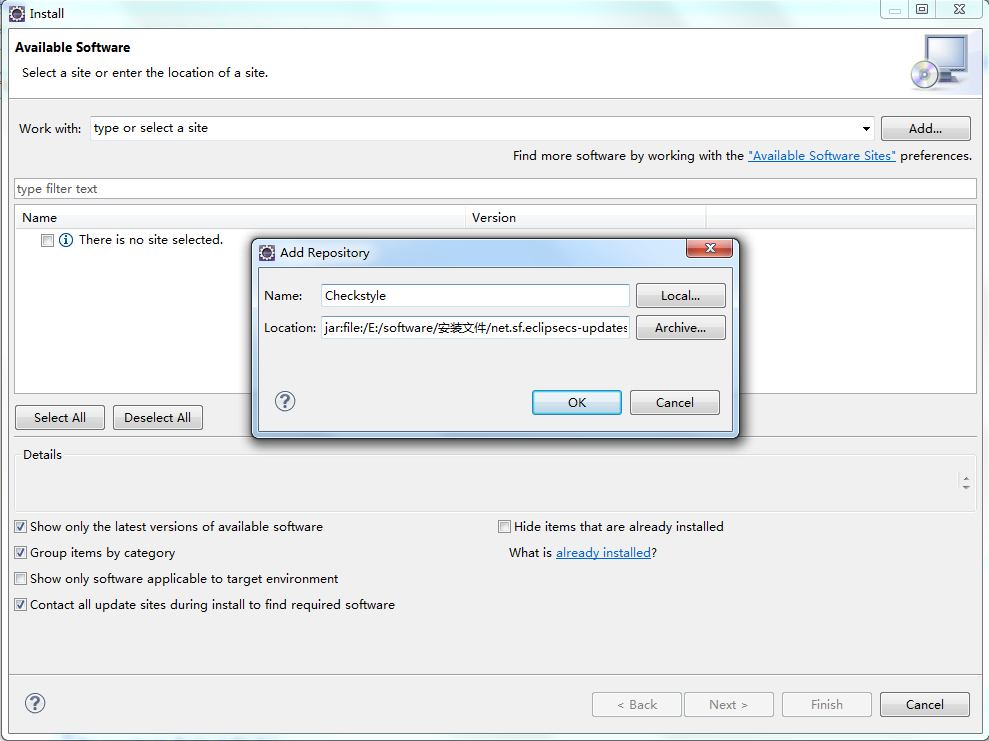
Task: Click the Add... button
Action: (x=925, y=129)
